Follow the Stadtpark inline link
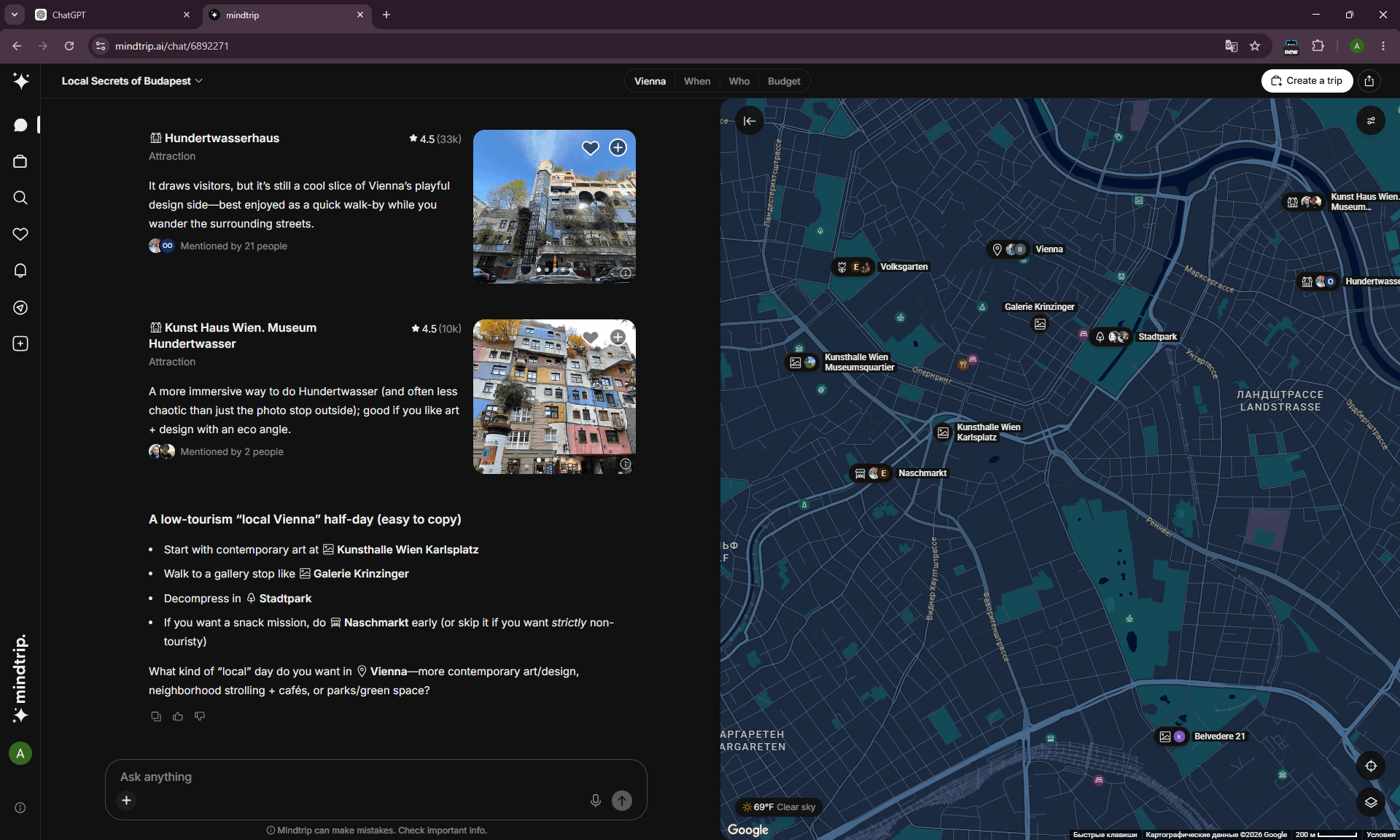This screenshot has width=1400, height=840. 285,599
